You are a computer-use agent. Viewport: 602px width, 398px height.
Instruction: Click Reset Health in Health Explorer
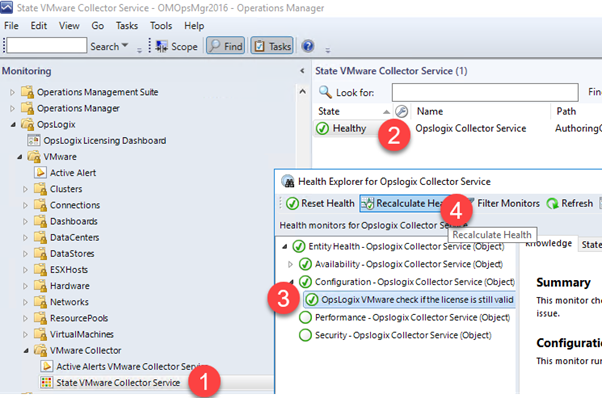tap(320, 203)
